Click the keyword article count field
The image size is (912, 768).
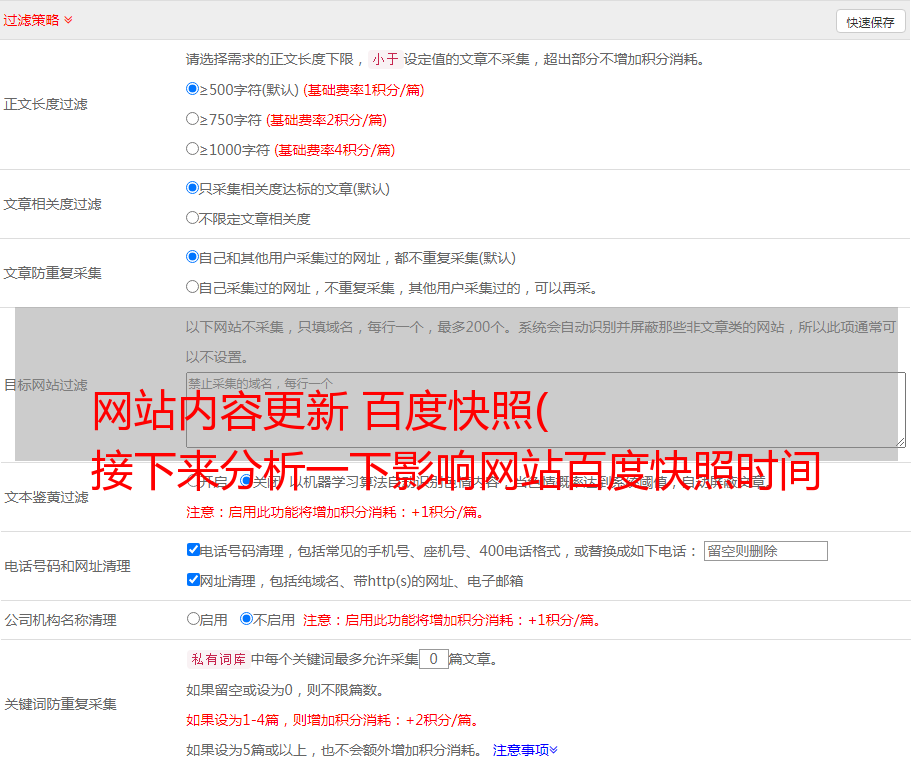pyautogui.click(x=433, y=659)
